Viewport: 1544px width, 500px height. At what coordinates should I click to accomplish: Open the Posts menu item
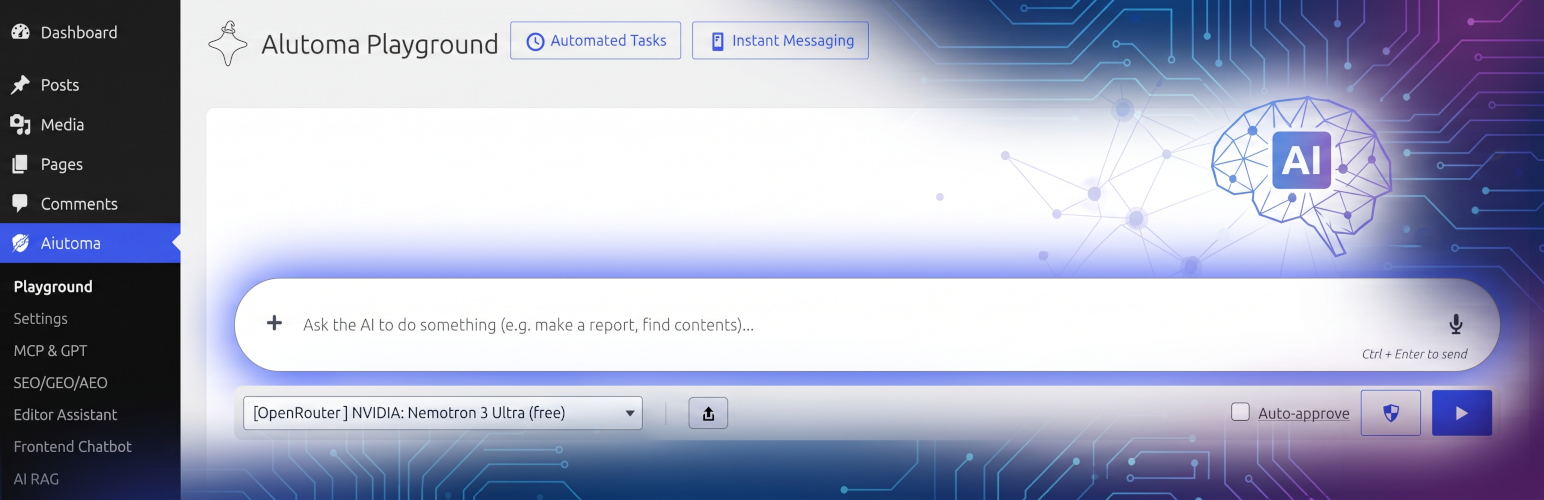pos(90,85)
